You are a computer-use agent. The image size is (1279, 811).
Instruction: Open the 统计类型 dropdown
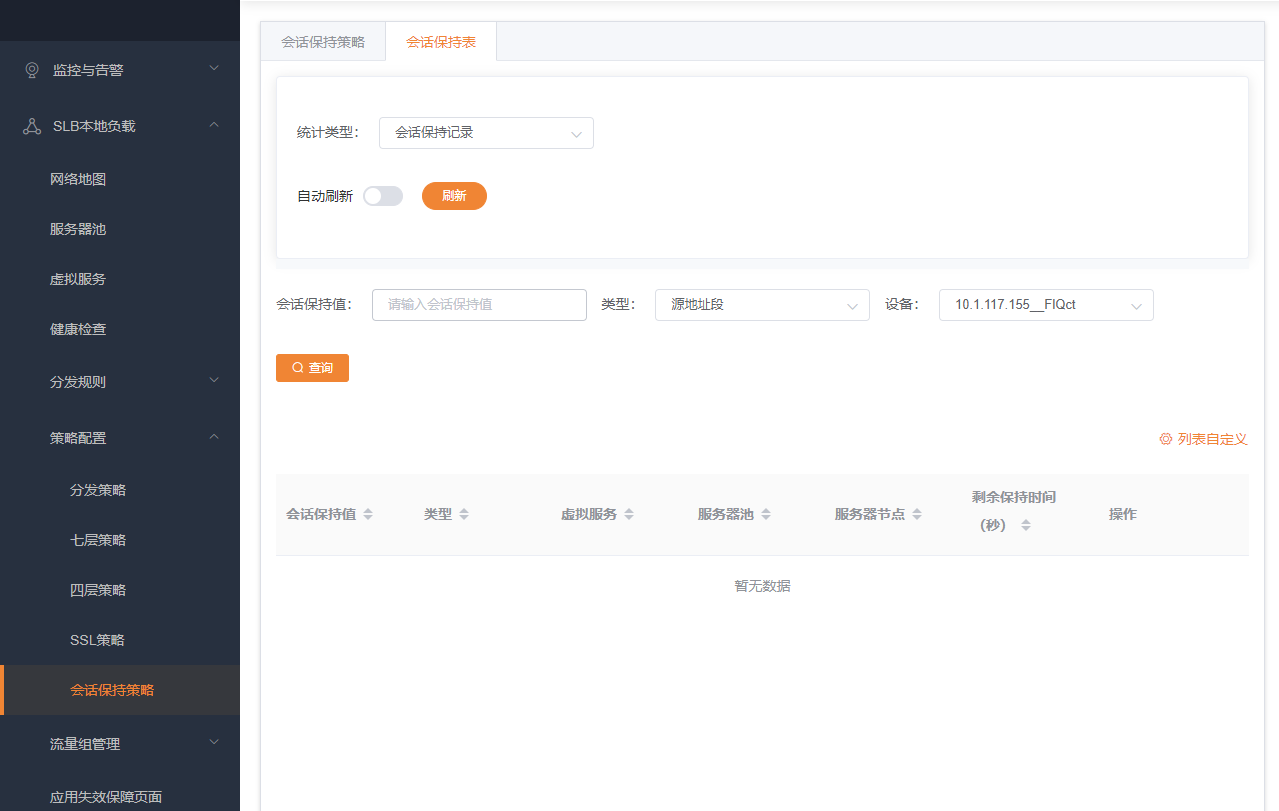point(486,133)
